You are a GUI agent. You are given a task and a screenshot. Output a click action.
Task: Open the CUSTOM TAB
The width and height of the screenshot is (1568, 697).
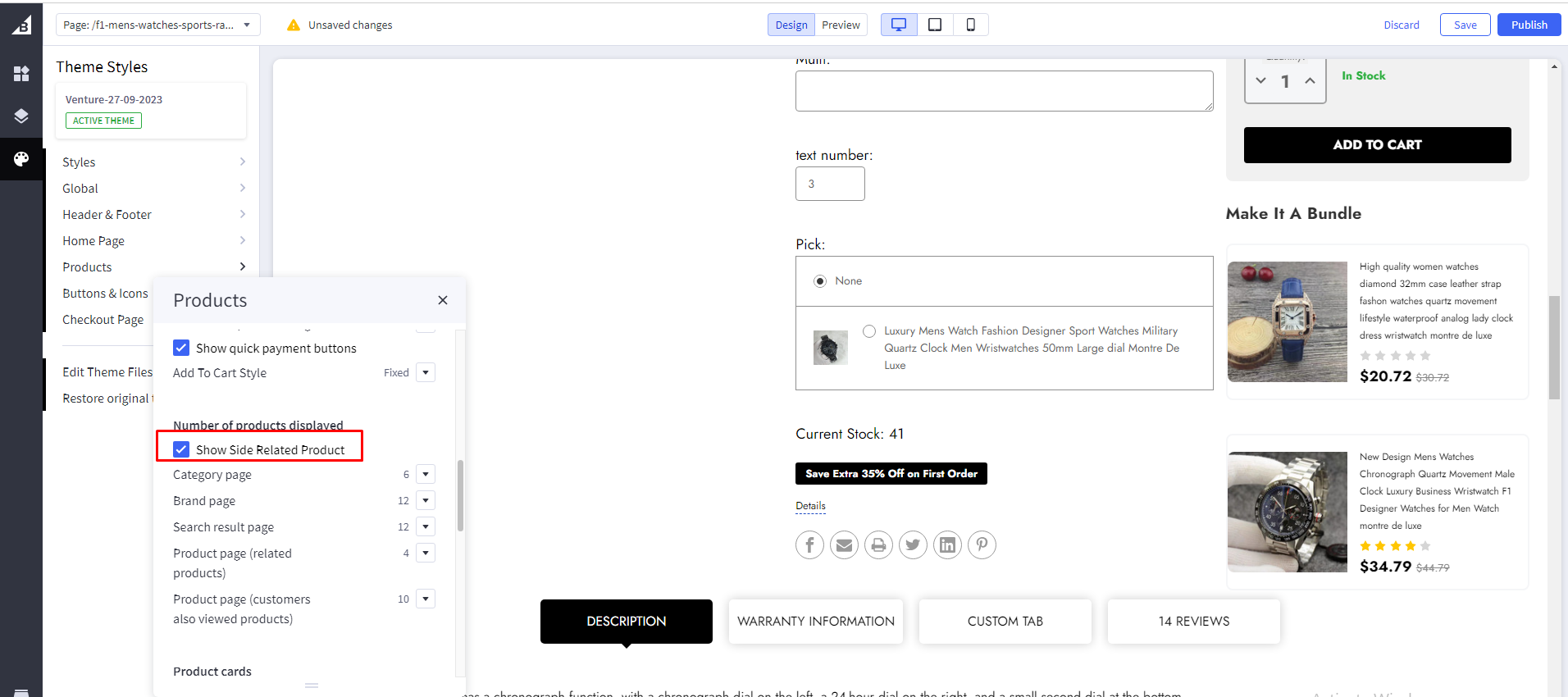[x=1005, y=622]
